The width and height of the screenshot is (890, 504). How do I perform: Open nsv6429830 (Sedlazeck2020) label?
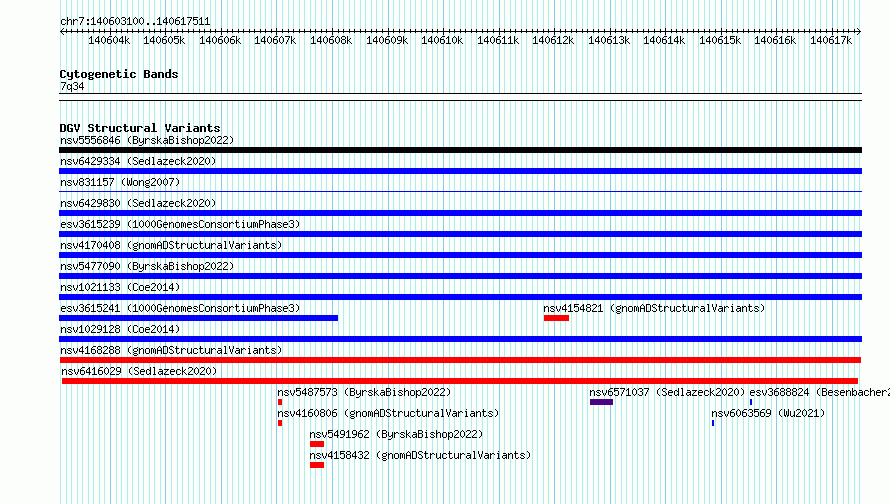tap(138, 203)
